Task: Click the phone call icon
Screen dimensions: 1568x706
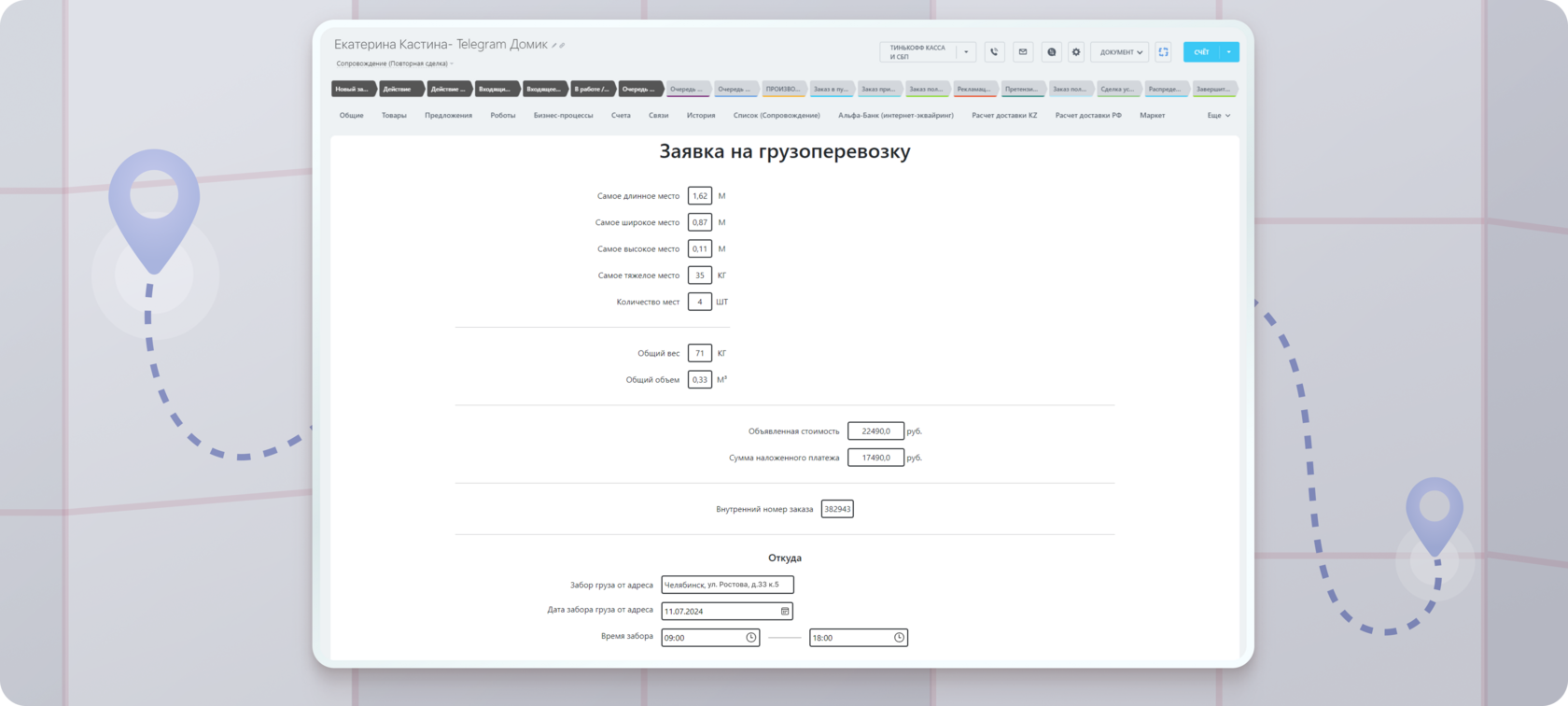Action: click(994, 52)
